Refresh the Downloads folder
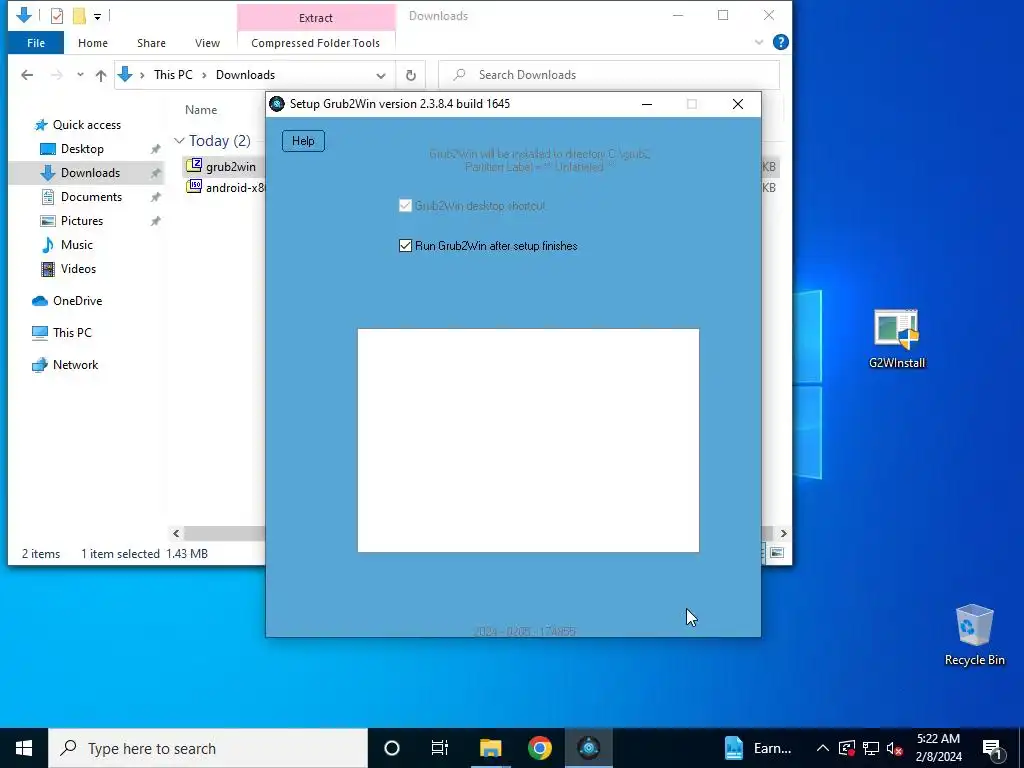The height and width of the screenshot is (768, 1024). (x=411, y=75)
